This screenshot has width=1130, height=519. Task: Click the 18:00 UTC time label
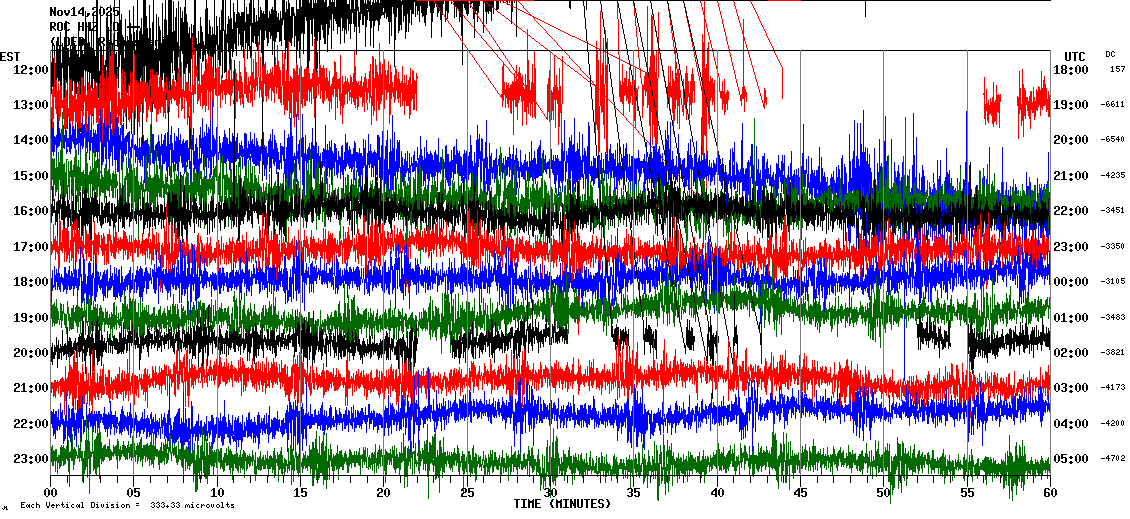pyautogui.click(x=1071, y=70)
